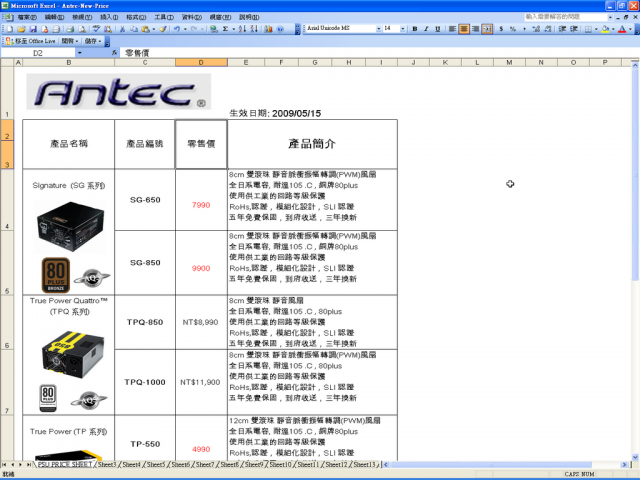Click the help question input box

566,17
